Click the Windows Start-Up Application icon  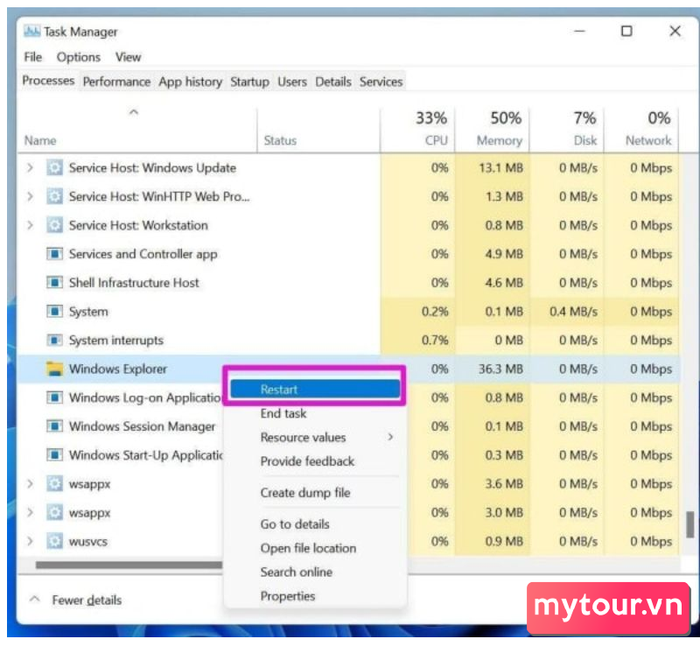pyautogui.click(x=54, y=455)
